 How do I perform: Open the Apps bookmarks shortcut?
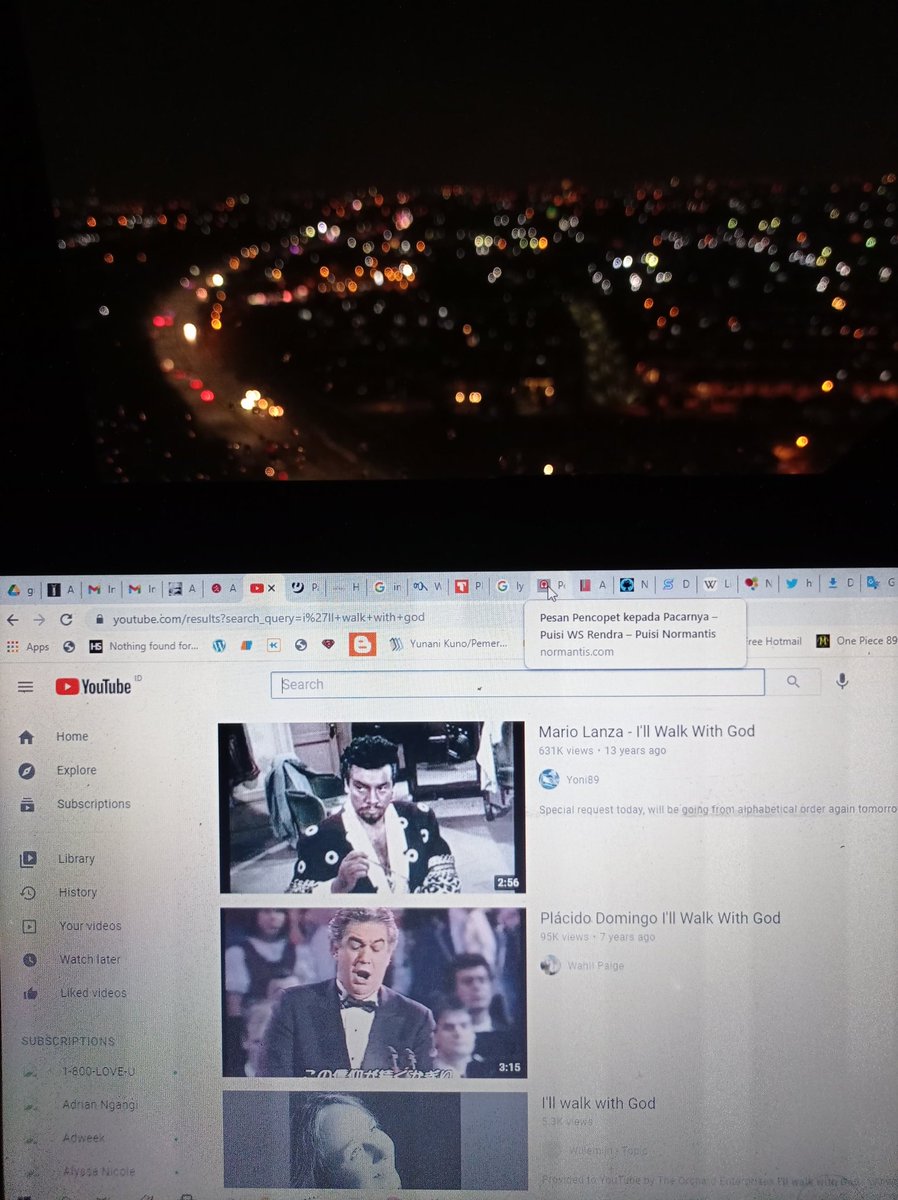[29, 647]
